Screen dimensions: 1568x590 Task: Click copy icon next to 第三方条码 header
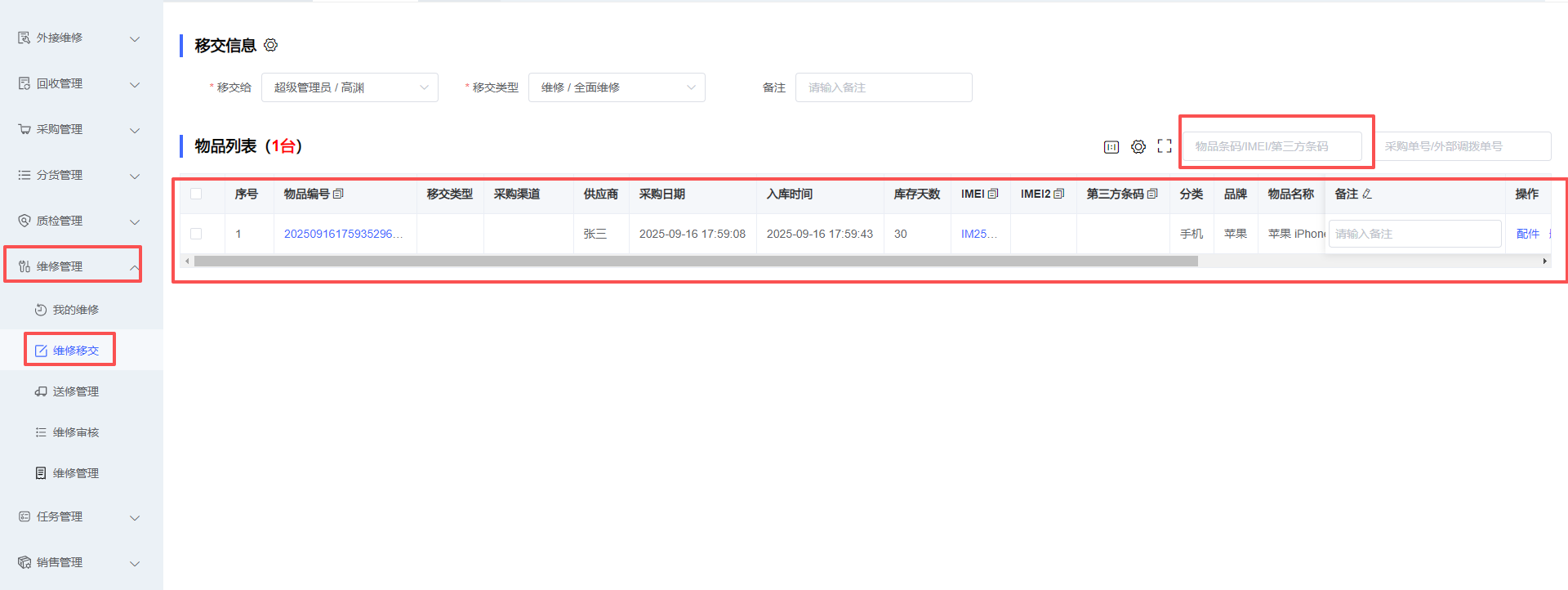coord(1152,194)
